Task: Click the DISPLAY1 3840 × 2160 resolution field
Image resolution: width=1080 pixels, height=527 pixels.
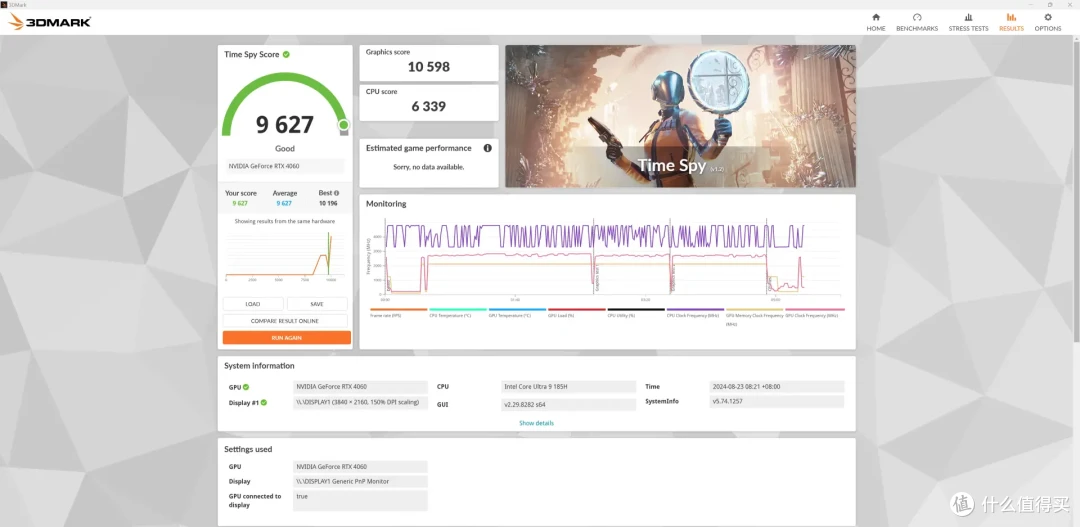Action: [x=360, y=403]
